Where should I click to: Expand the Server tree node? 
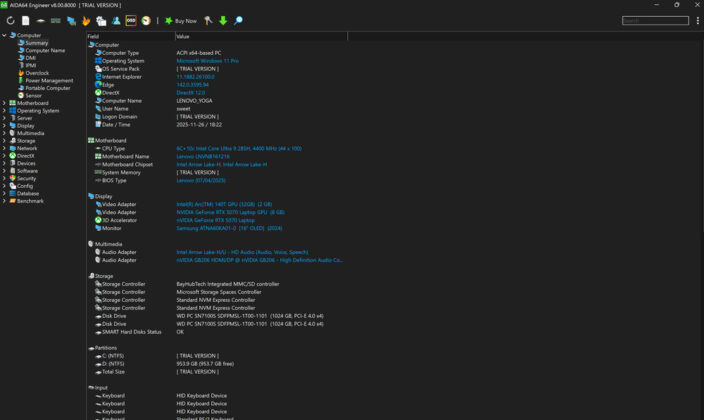(4, 118)
